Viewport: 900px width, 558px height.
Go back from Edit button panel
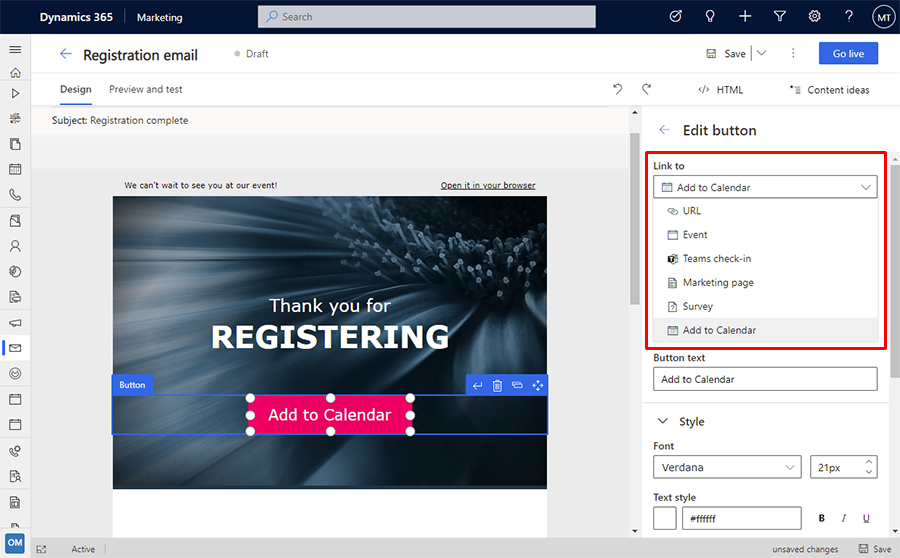click(665, 130)
